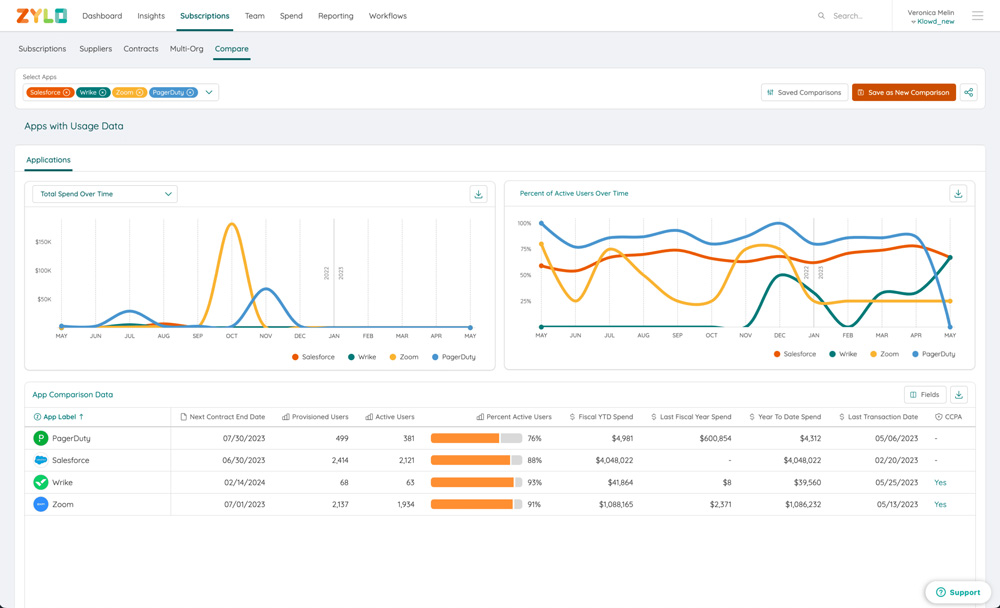Click the Zoom CCPA Yes link
This screenshot has height=608, width=1000.
tap(940, 504)
